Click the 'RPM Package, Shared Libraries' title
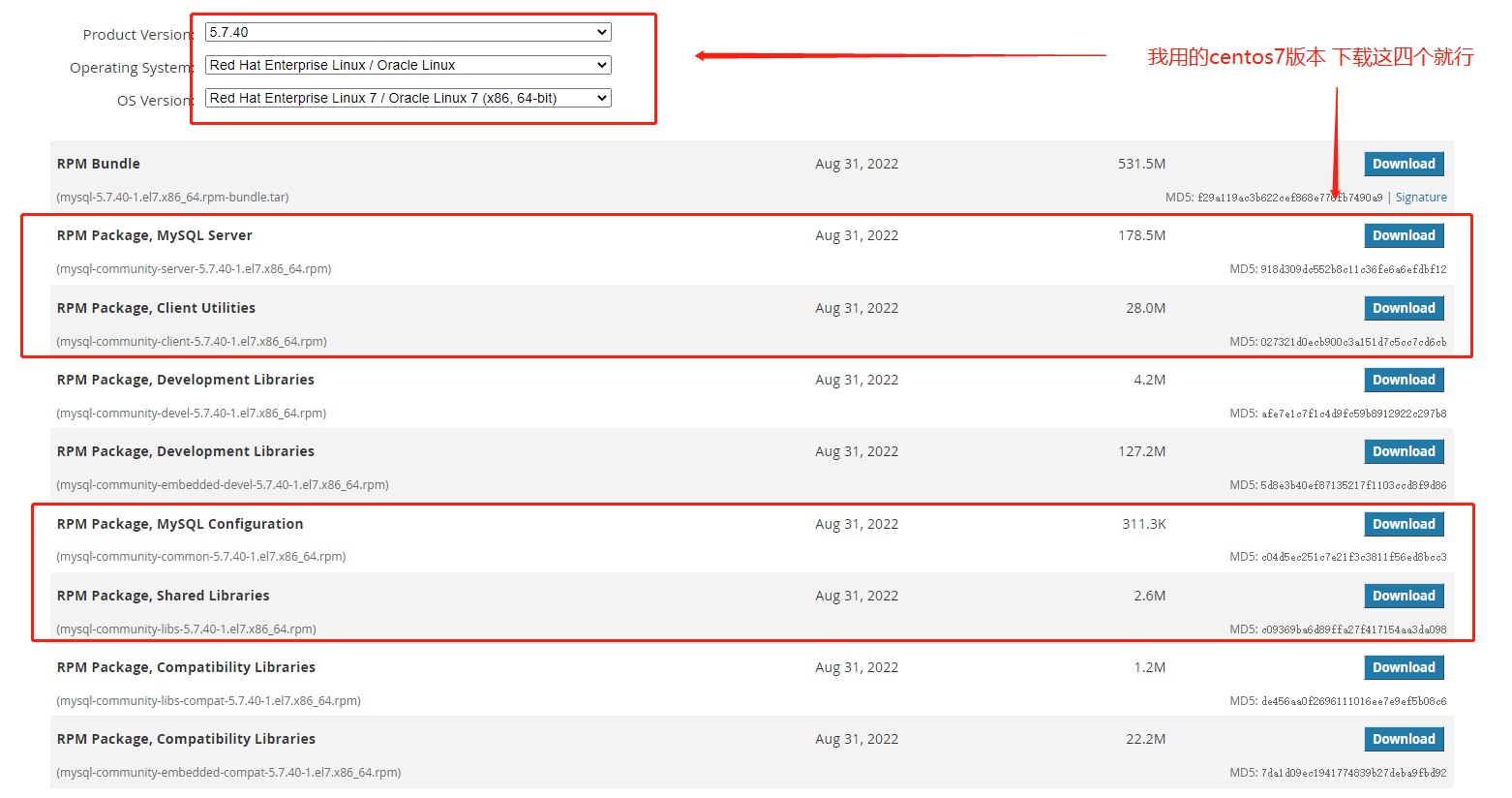Image resolution: width=1512 pixels, height=798 pixels. point(163,596)
